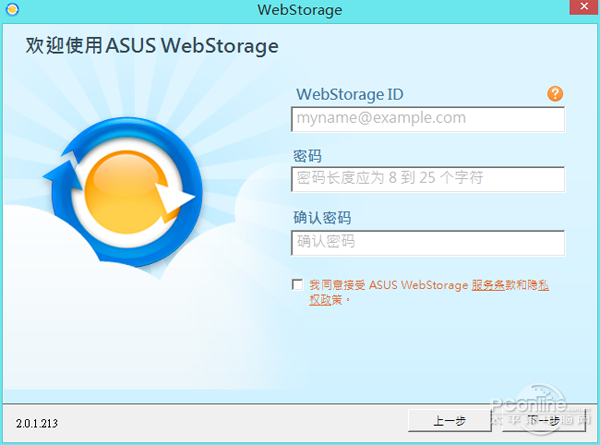Click the 密码 label above password field
600x445 pixels.
(x=307, y=157)
